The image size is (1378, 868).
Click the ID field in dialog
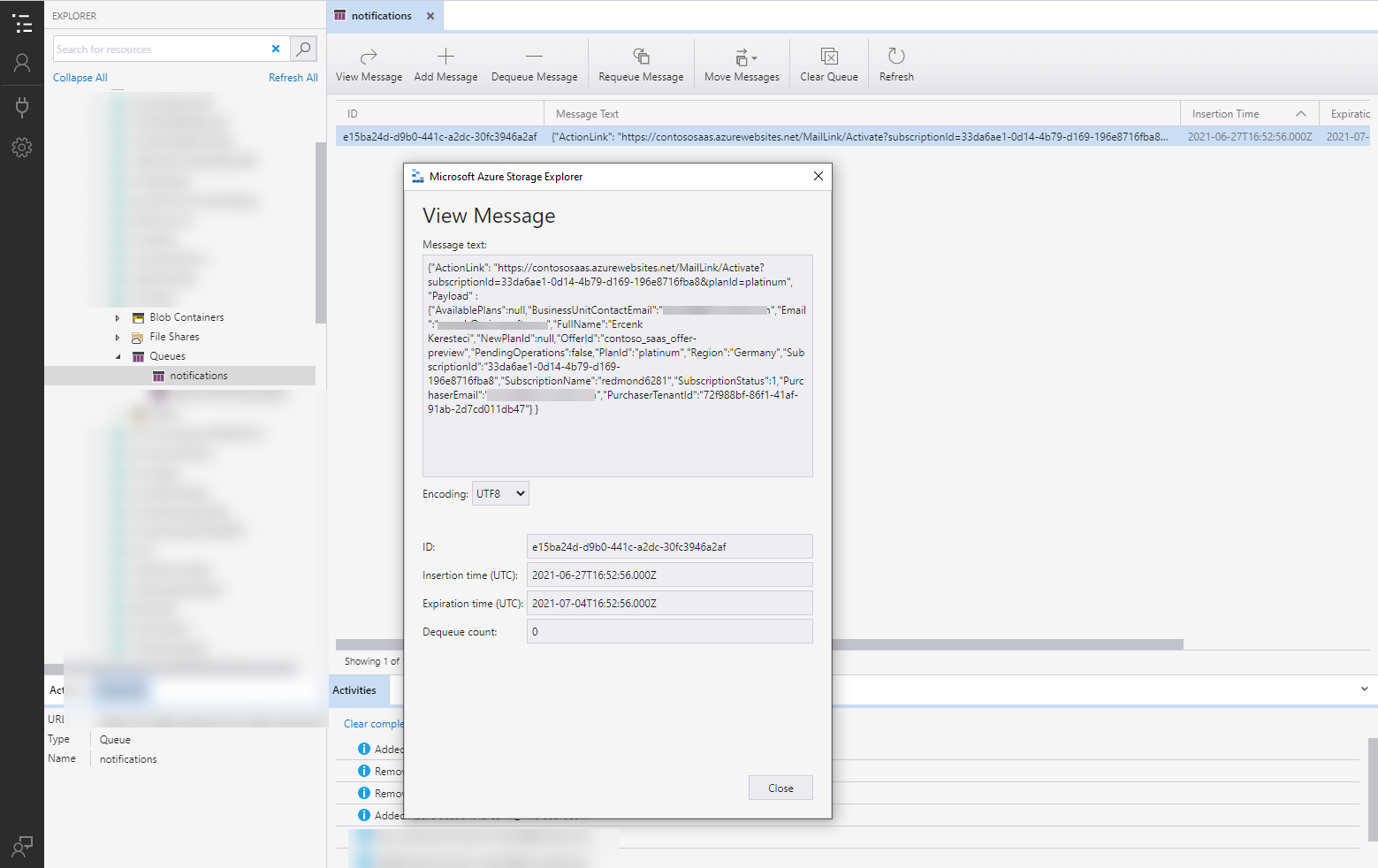click(669, 547)
